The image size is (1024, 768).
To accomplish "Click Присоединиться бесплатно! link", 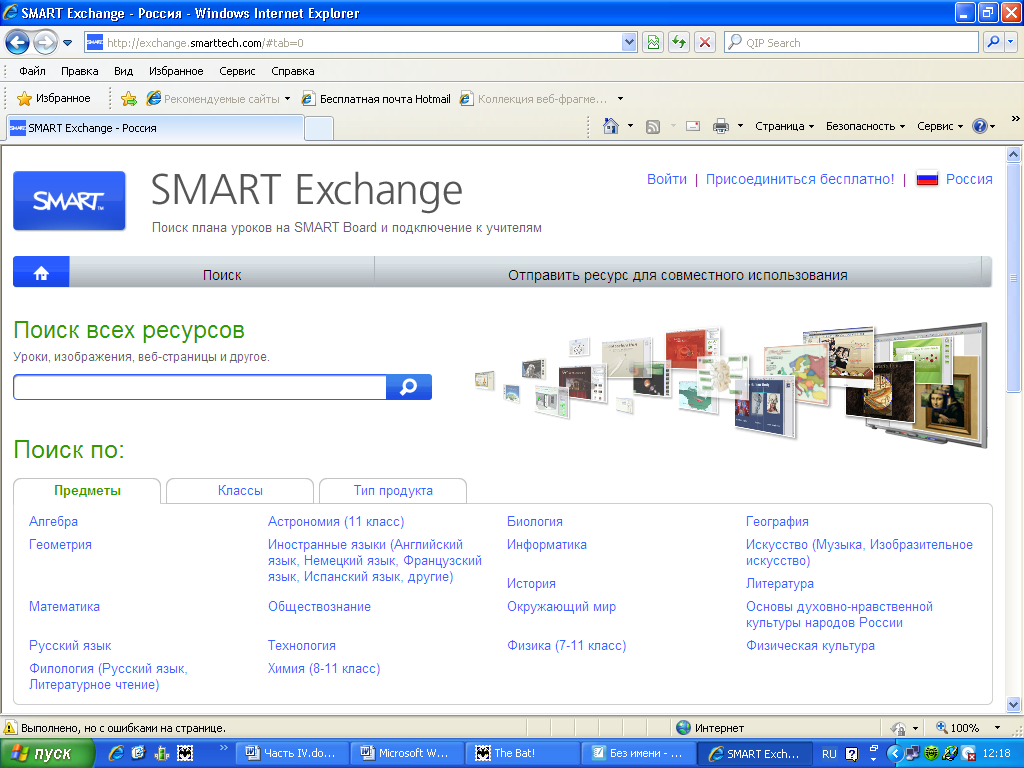I will (x=800, y=179).
